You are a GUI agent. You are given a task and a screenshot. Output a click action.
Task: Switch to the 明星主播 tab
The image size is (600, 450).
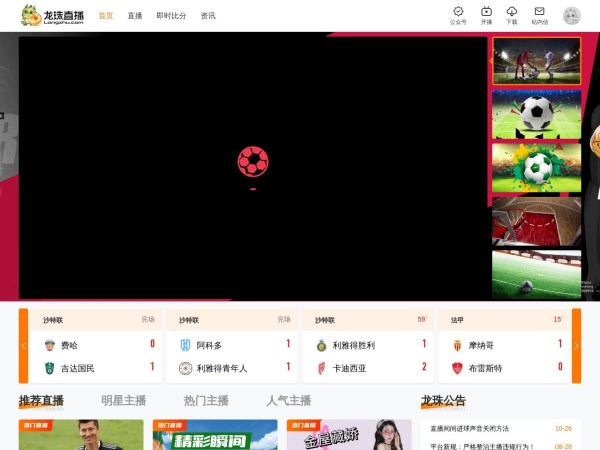[123, 400]
